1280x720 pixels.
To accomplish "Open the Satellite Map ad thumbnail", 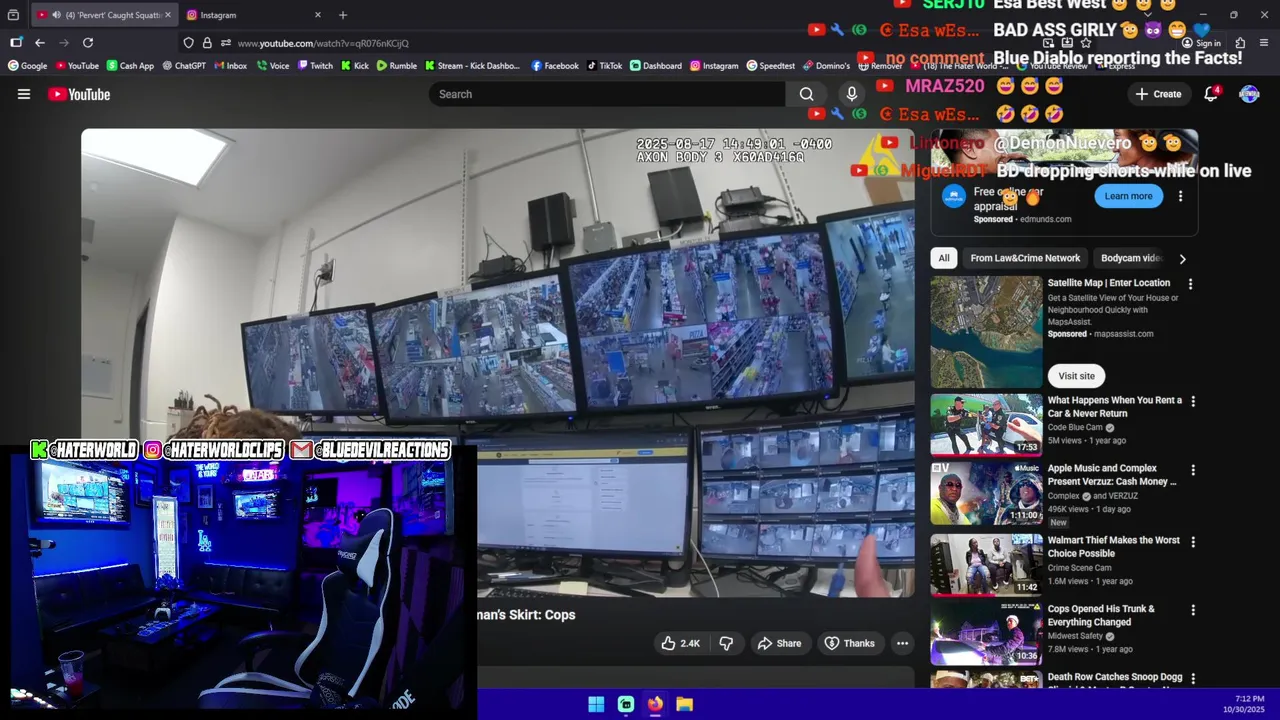I will [986, 332].
